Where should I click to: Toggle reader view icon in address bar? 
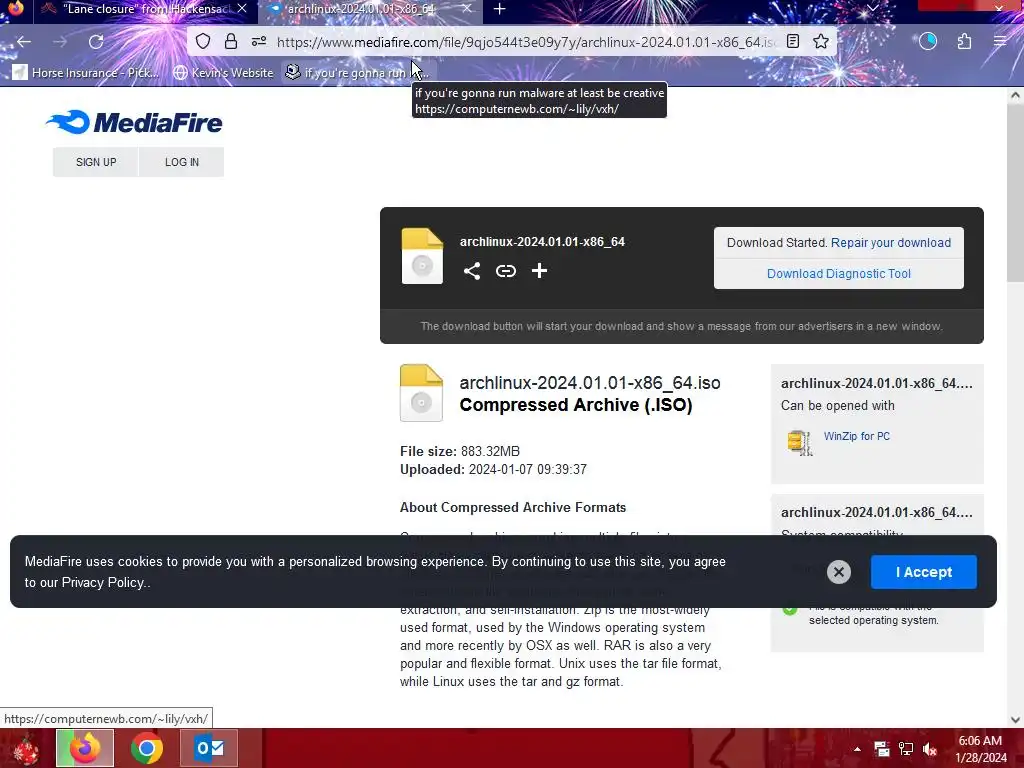point(793,42)
